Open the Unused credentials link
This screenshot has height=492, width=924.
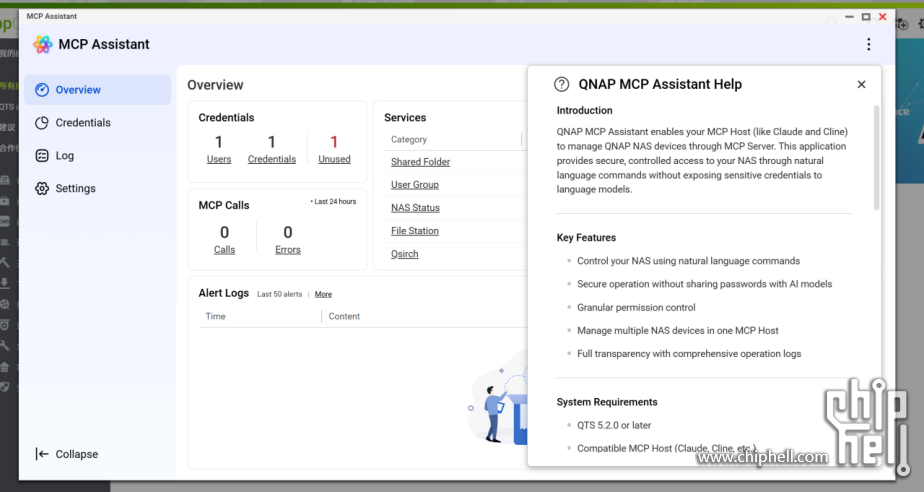click(x=334, y=159)
